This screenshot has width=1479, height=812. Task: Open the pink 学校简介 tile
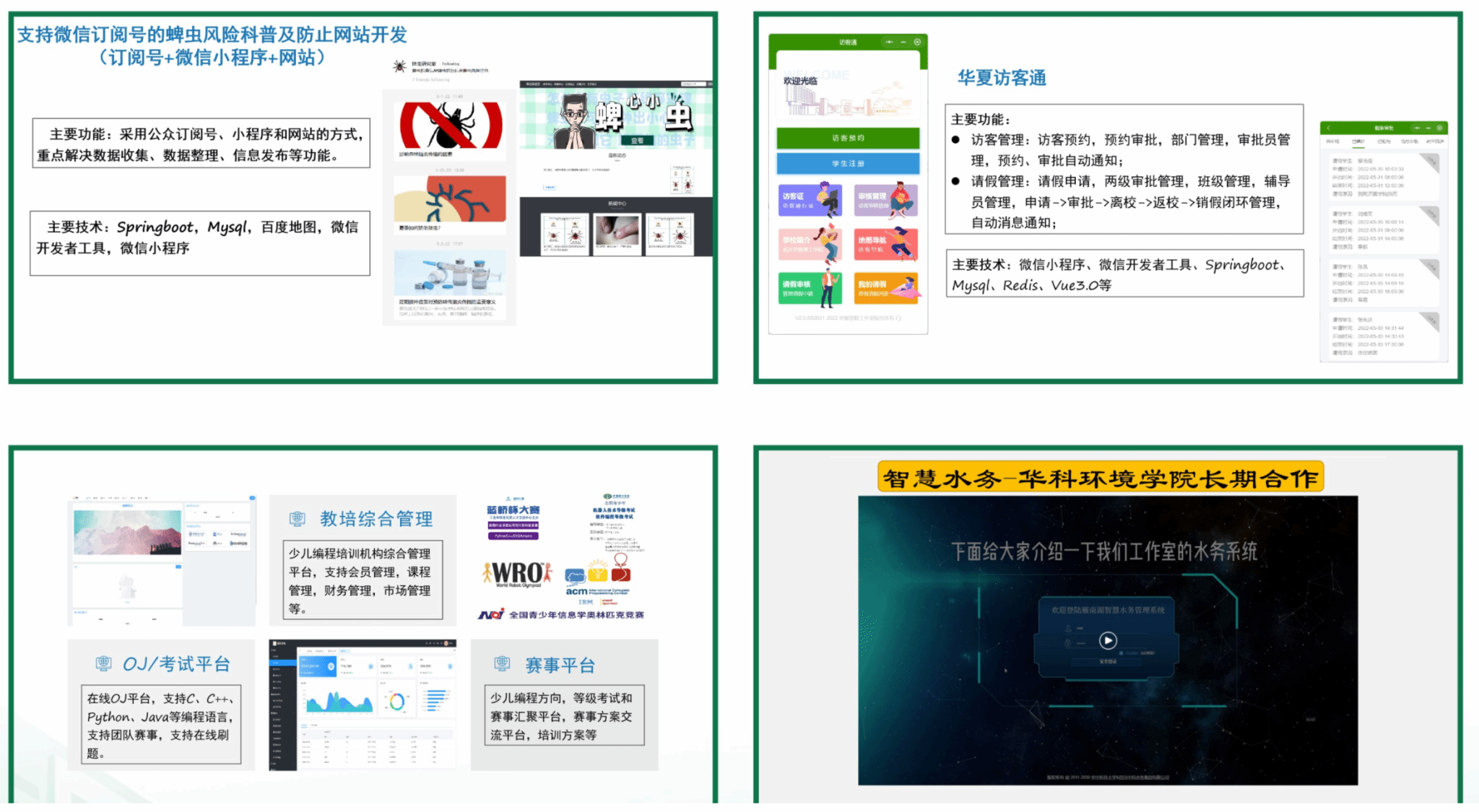tap(810, 245)
